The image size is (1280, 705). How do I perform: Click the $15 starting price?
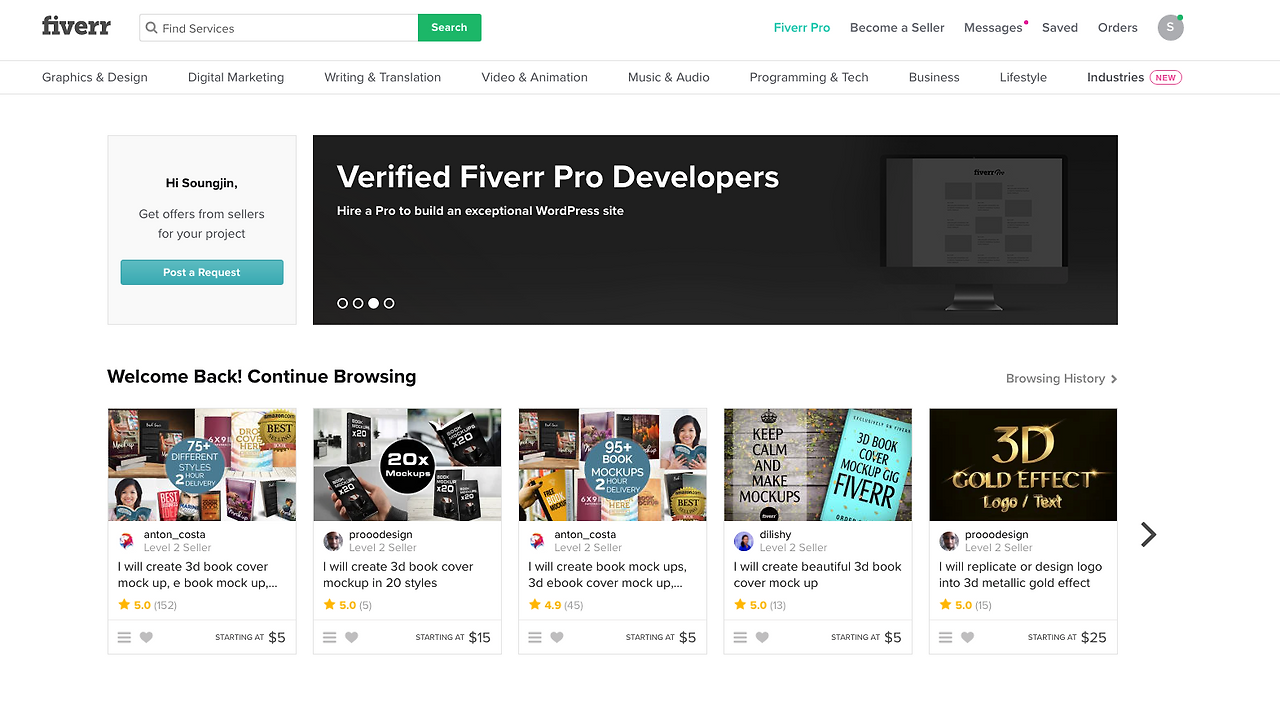pyautogui.click(x=480, y=637)
